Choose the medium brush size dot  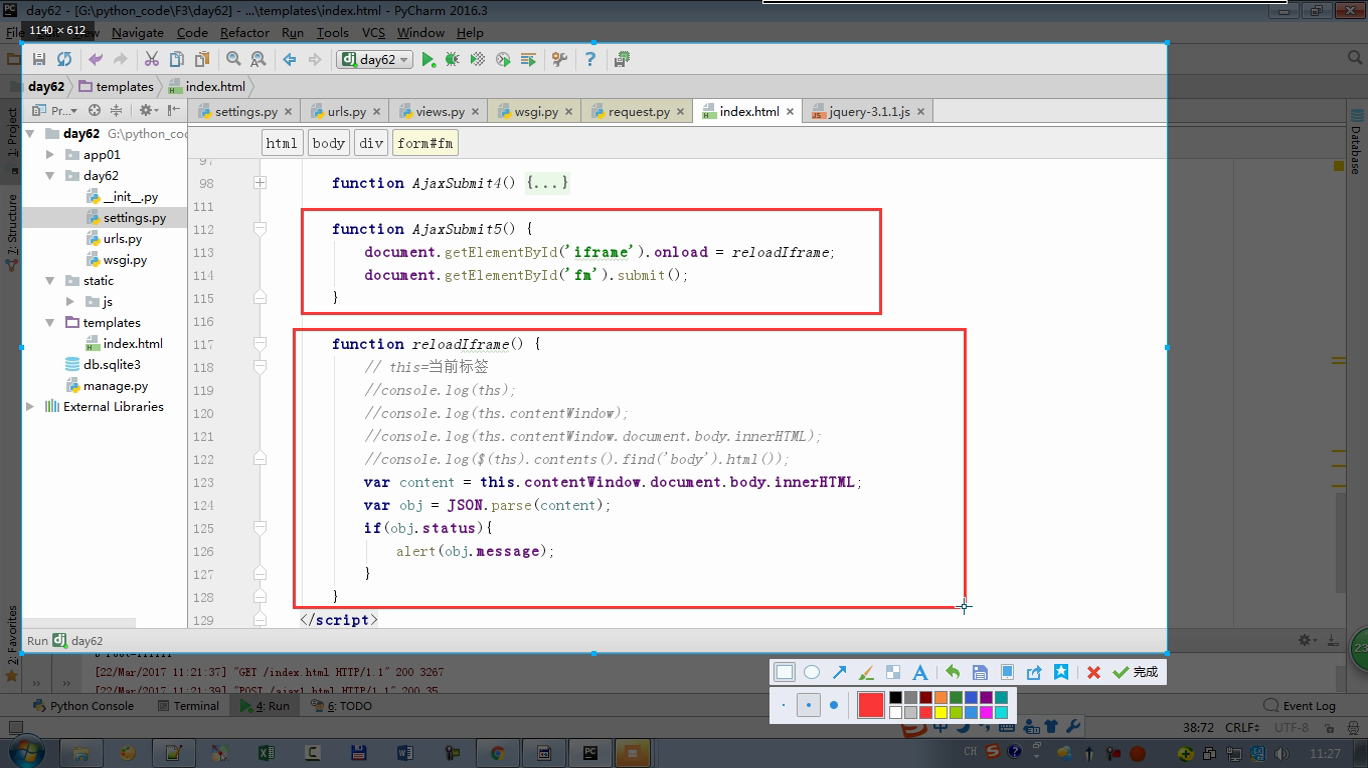click(808, 705)
